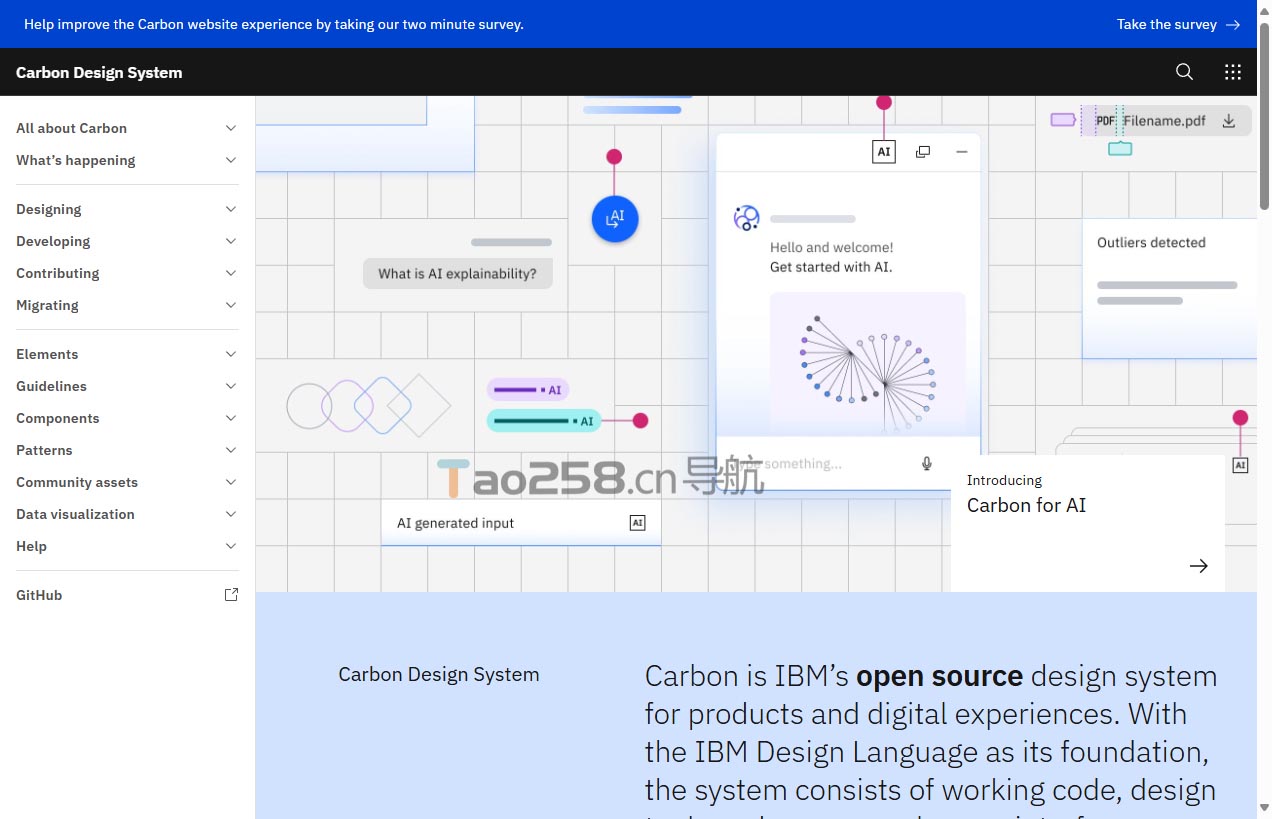Viewport: 1272px width, 819px height.
Task: Open the Data visualization sidebar item
Action: [127, 514]
